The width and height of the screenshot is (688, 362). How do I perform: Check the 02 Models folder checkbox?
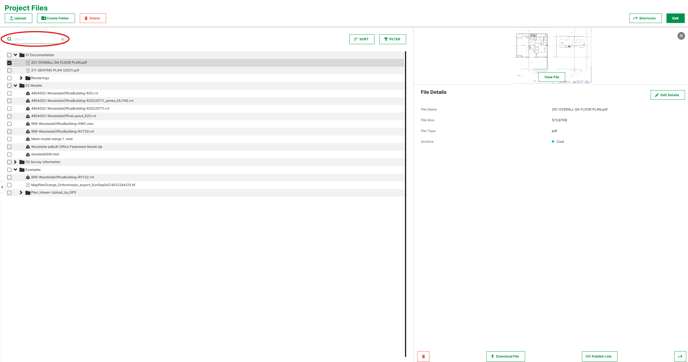(9, 86)
